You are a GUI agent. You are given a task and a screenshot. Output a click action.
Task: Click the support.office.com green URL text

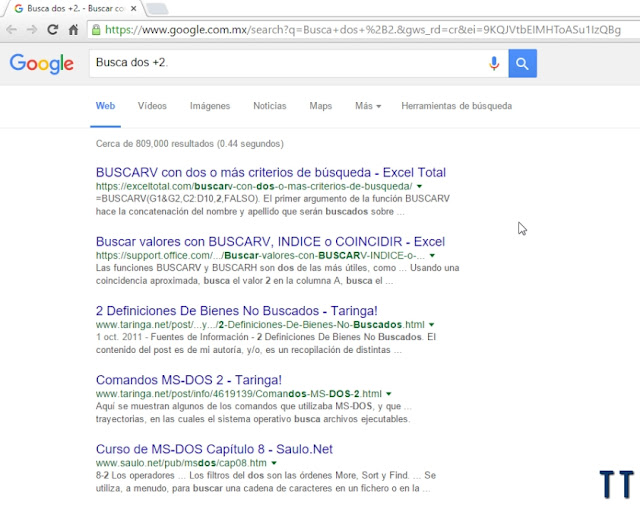(x=260, y=256)
